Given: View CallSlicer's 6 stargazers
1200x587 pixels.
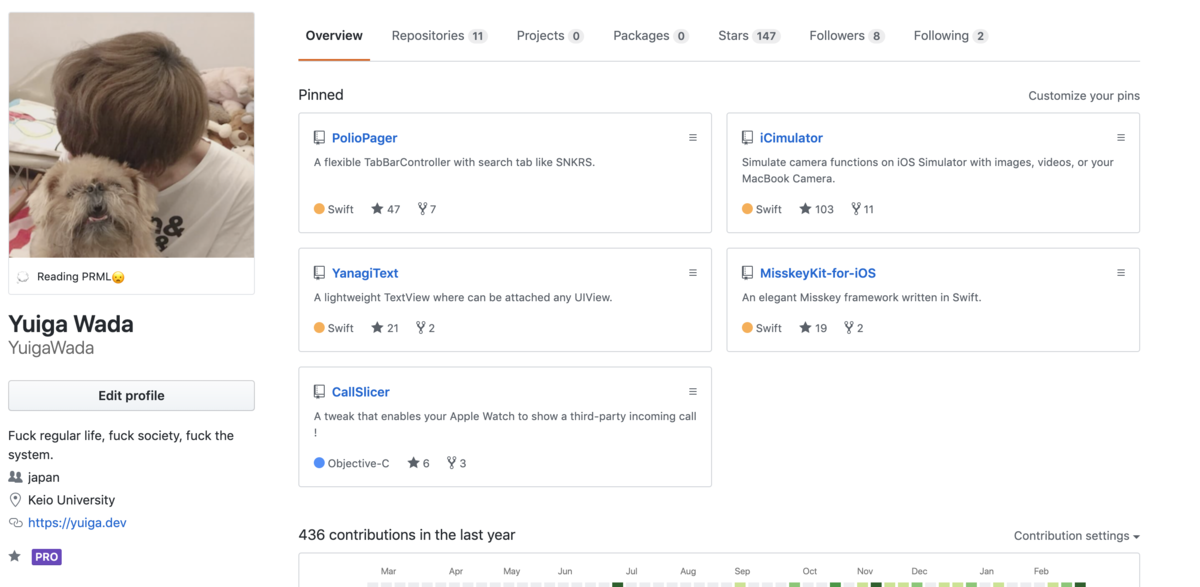Looking at the screenshot, I should pyautogui.click(x=418, y=463).
